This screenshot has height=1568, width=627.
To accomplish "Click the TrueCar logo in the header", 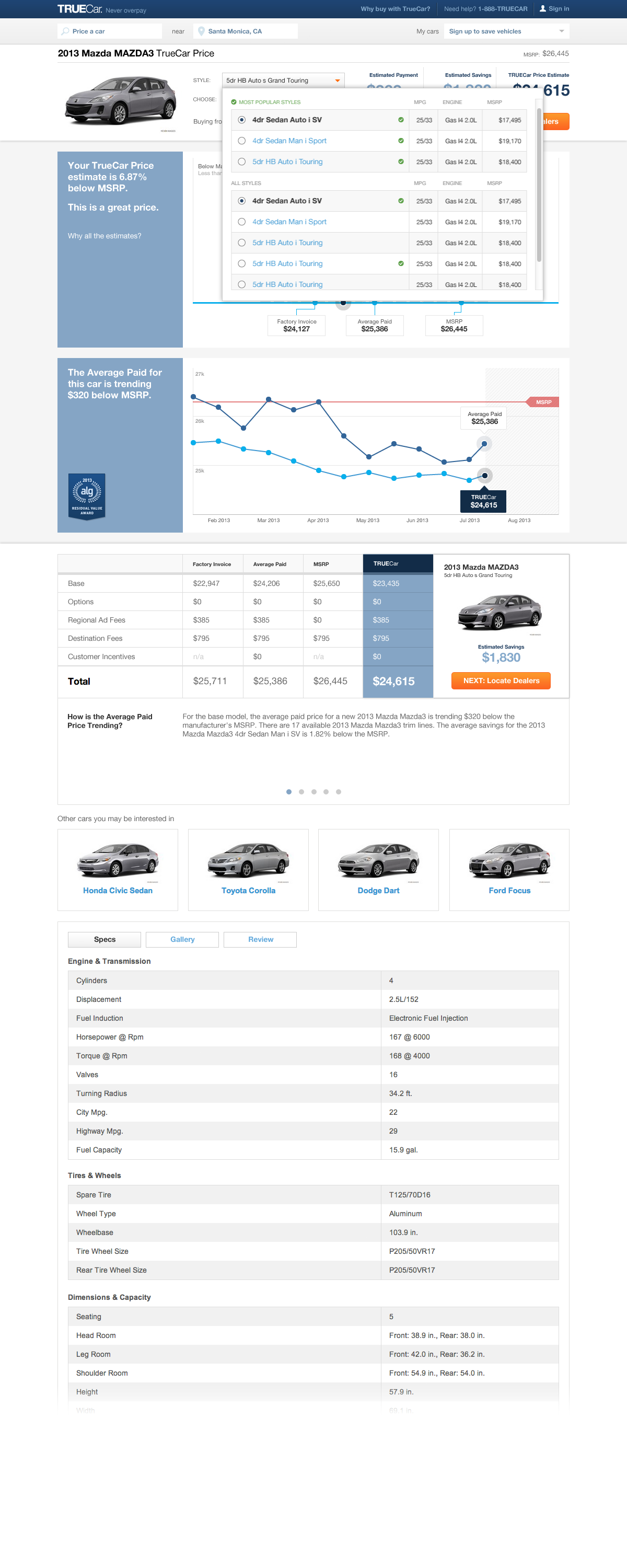I will (80, 9).
